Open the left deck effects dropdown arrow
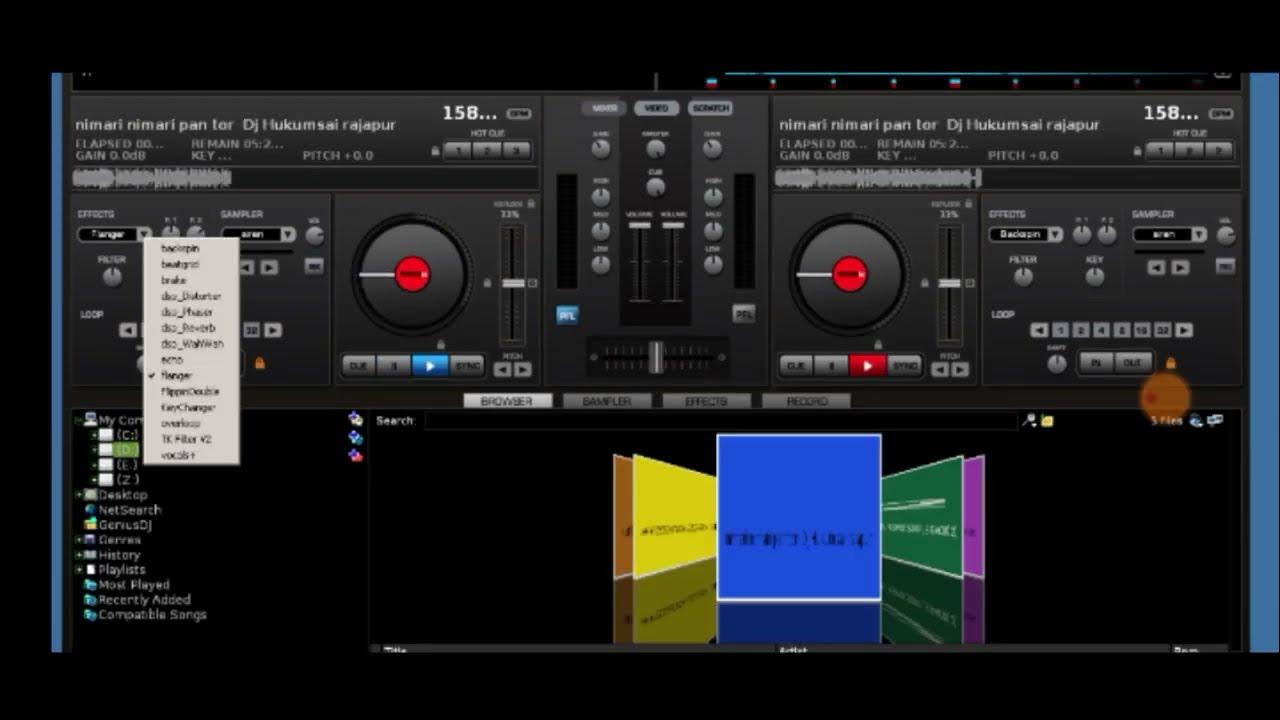Image resolution: width=1280 pixels, height=720 pixels. 144,234
